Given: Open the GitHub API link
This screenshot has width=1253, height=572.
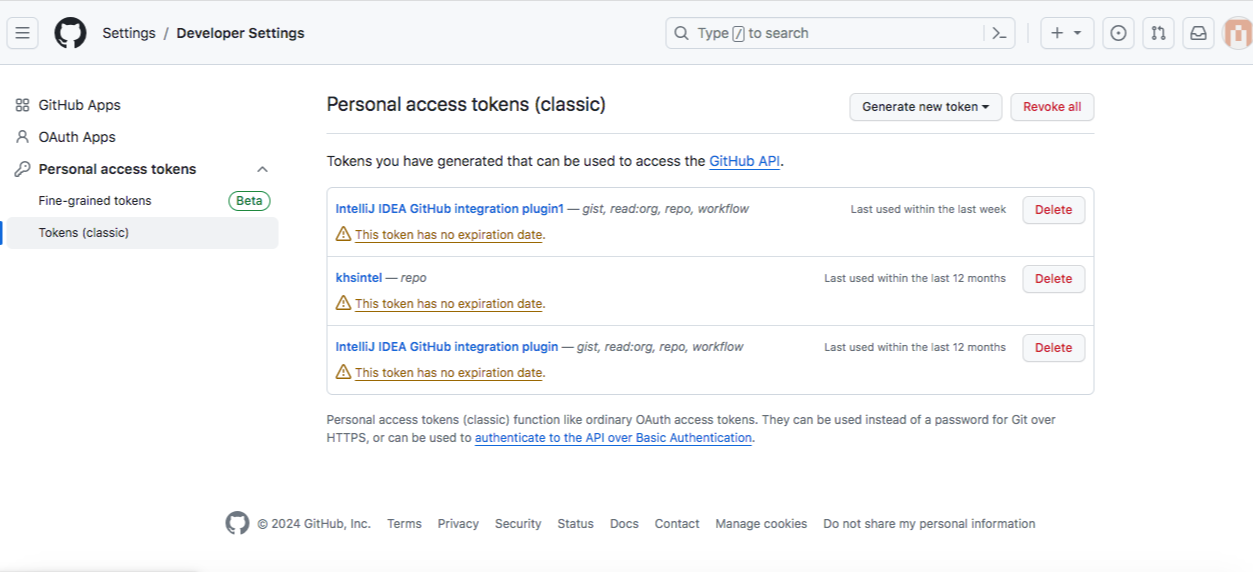Looking at the screenshot, I should pos(744,161).
